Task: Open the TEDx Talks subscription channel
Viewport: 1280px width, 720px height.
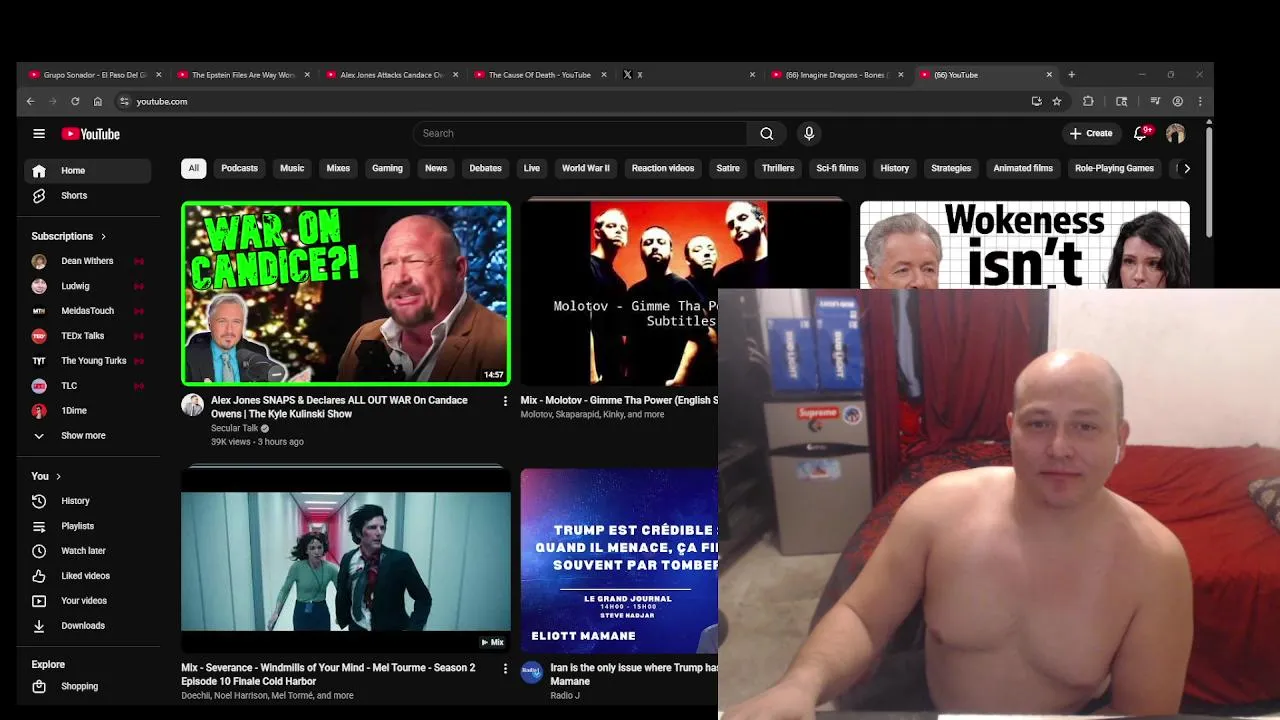Action: (88, 336)
